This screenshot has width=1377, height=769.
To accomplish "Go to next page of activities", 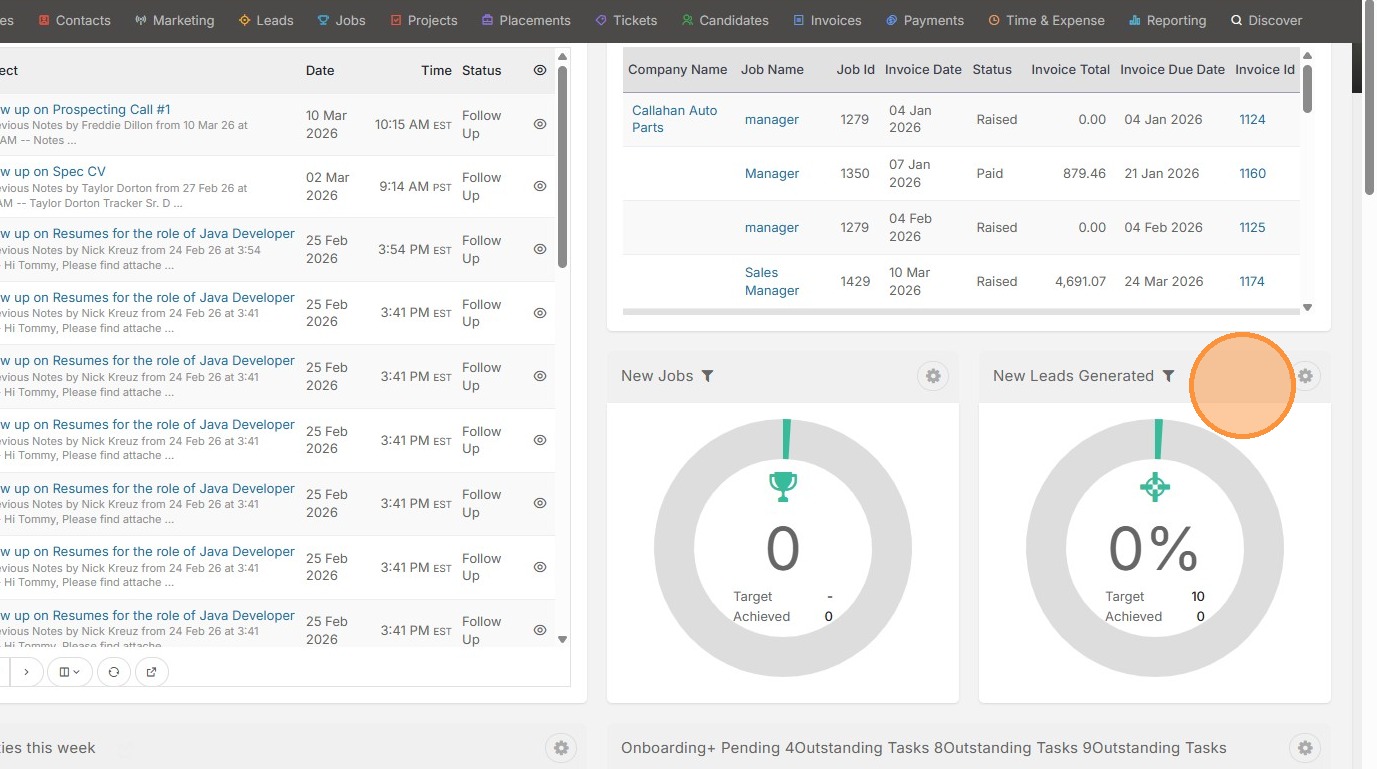I will (x=26, y=672).
